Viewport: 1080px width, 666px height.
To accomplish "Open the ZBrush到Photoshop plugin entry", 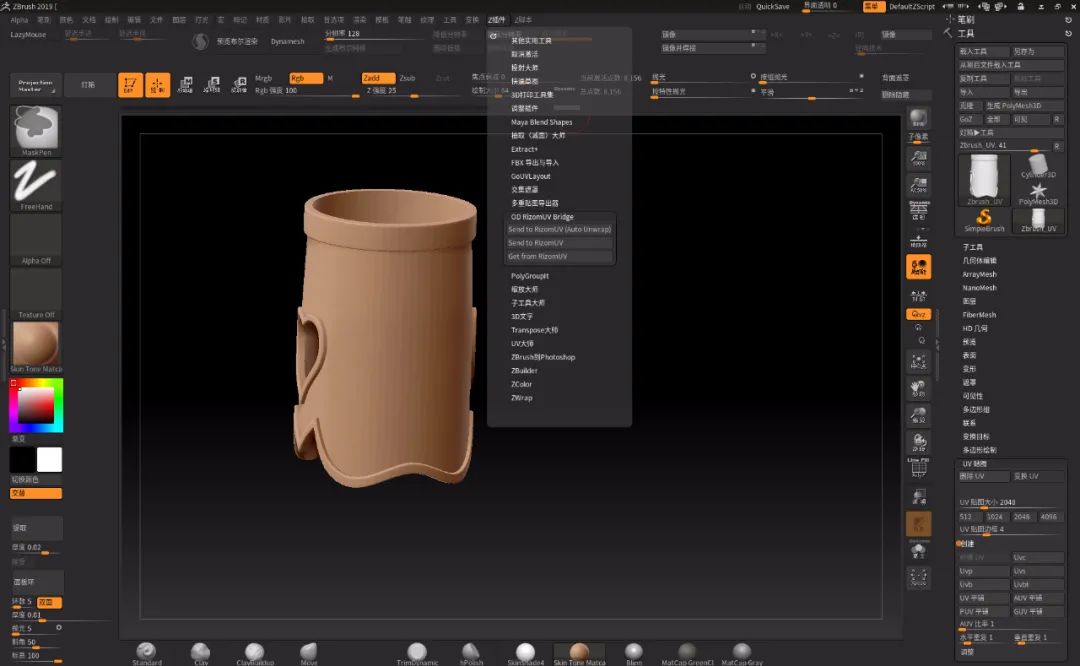I will pos(543,357).
